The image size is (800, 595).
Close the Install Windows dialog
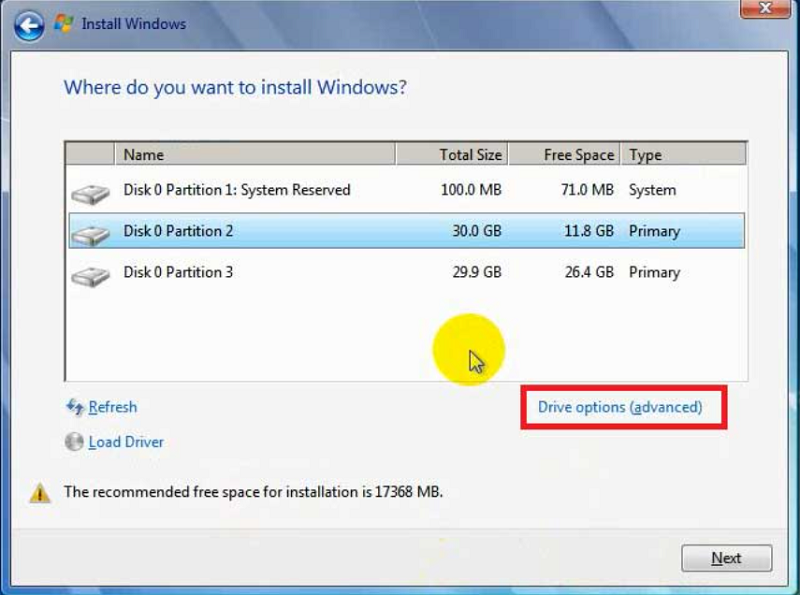(x=765, y=8)
